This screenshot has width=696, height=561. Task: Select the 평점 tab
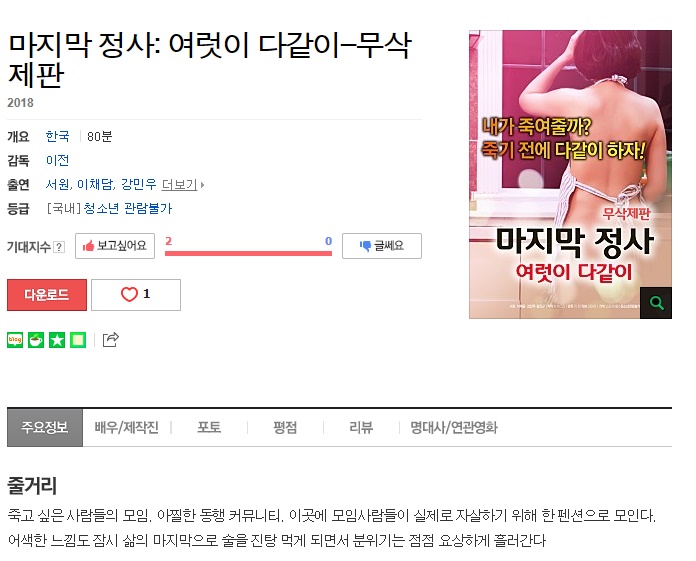click(285, 427)
